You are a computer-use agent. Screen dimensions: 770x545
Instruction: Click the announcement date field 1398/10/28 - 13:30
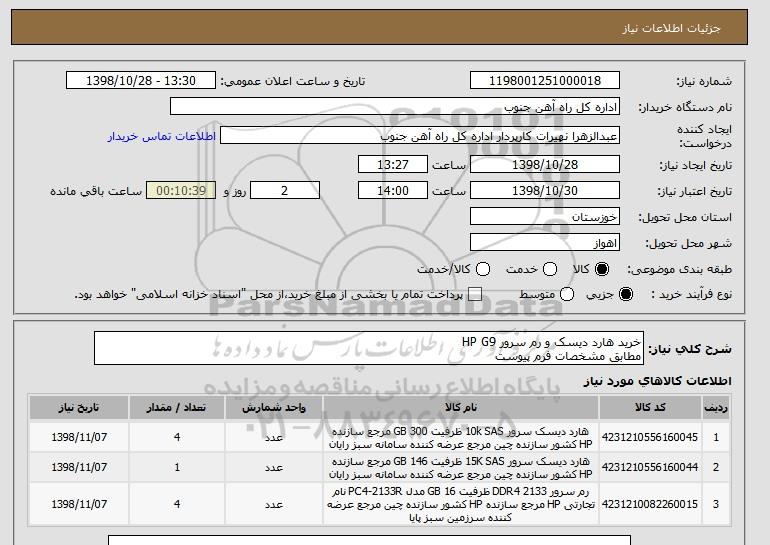[141, 81]
